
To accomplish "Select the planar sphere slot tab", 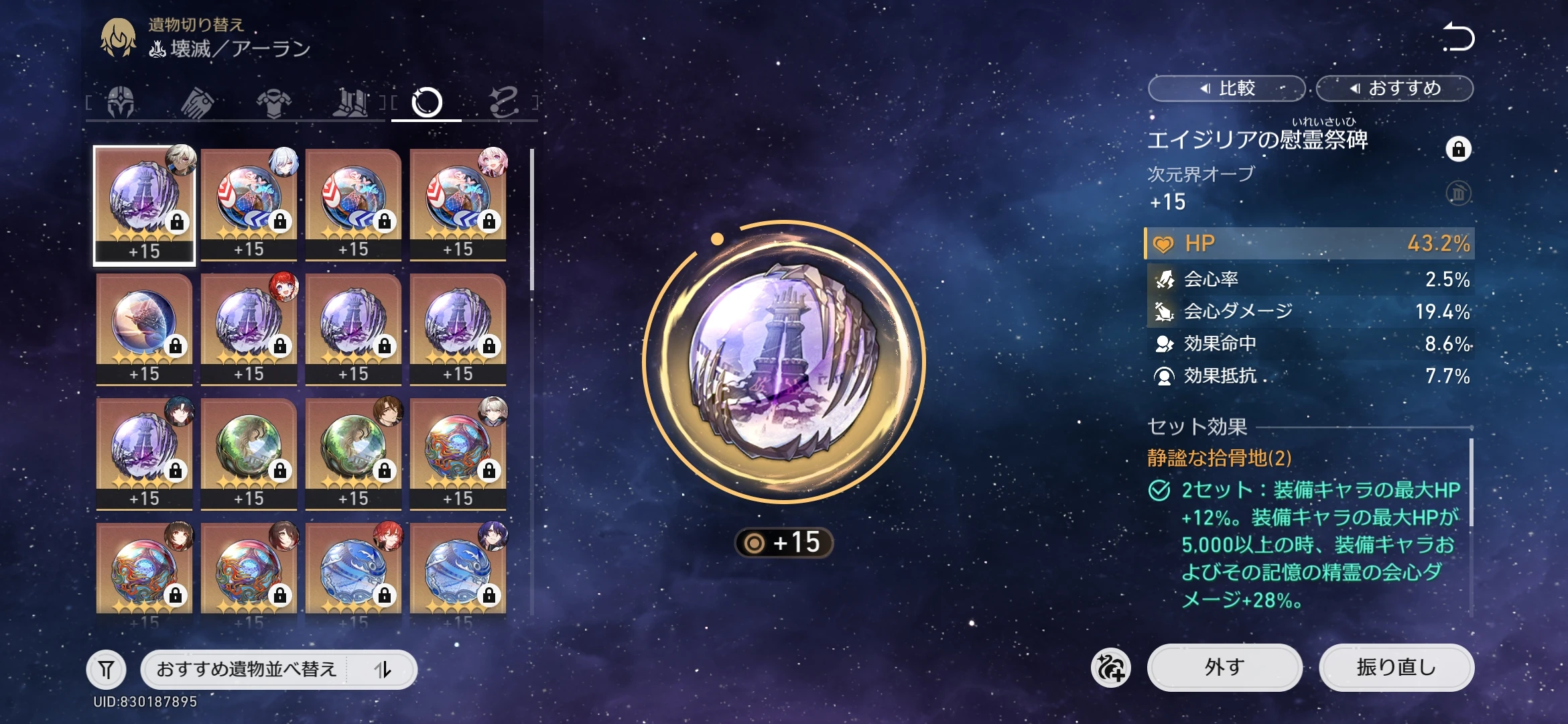I will pyautogui.click(x=427, y=103).
